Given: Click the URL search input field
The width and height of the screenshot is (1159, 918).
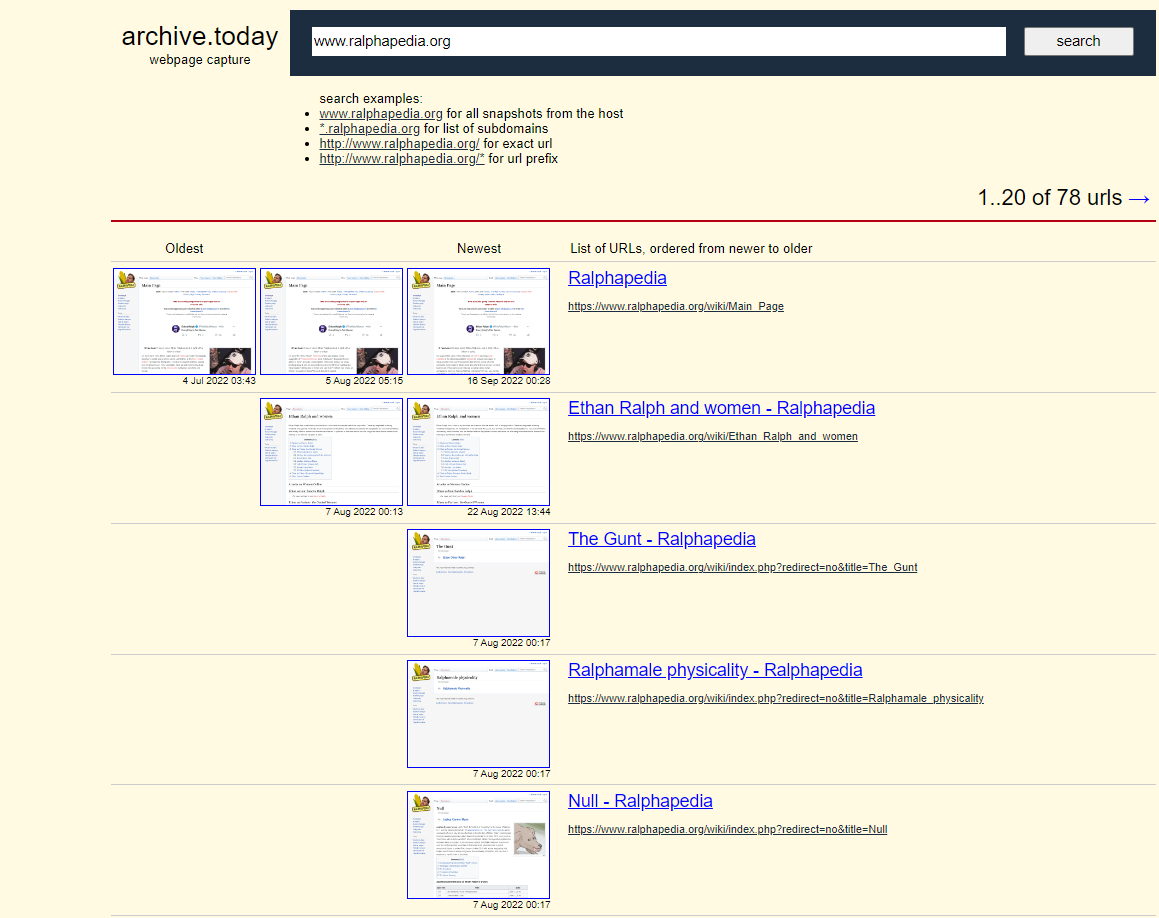Looking at the screenshot, I should [659, 41].
